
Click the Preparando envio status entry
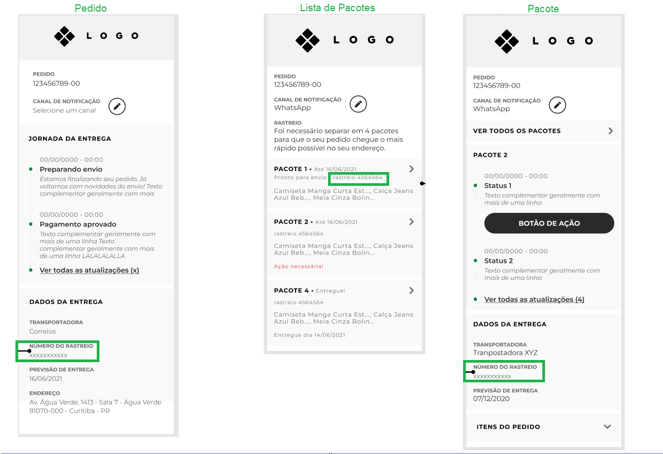(x=71, y=169)
